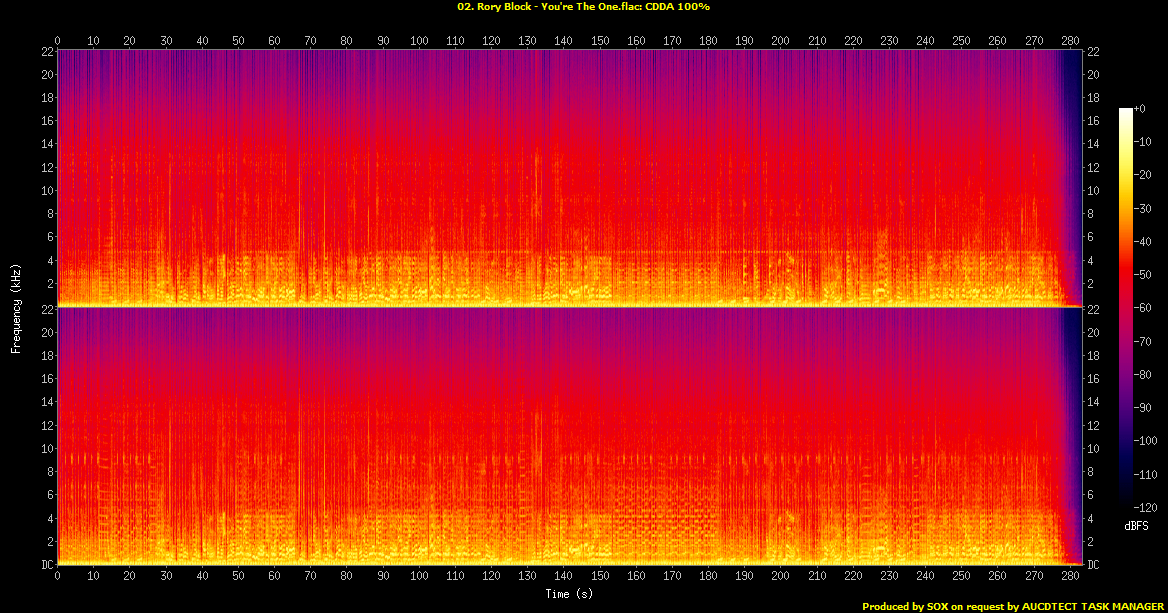Click the right "20" kHz tick of the upper channel

[1092, 74]
